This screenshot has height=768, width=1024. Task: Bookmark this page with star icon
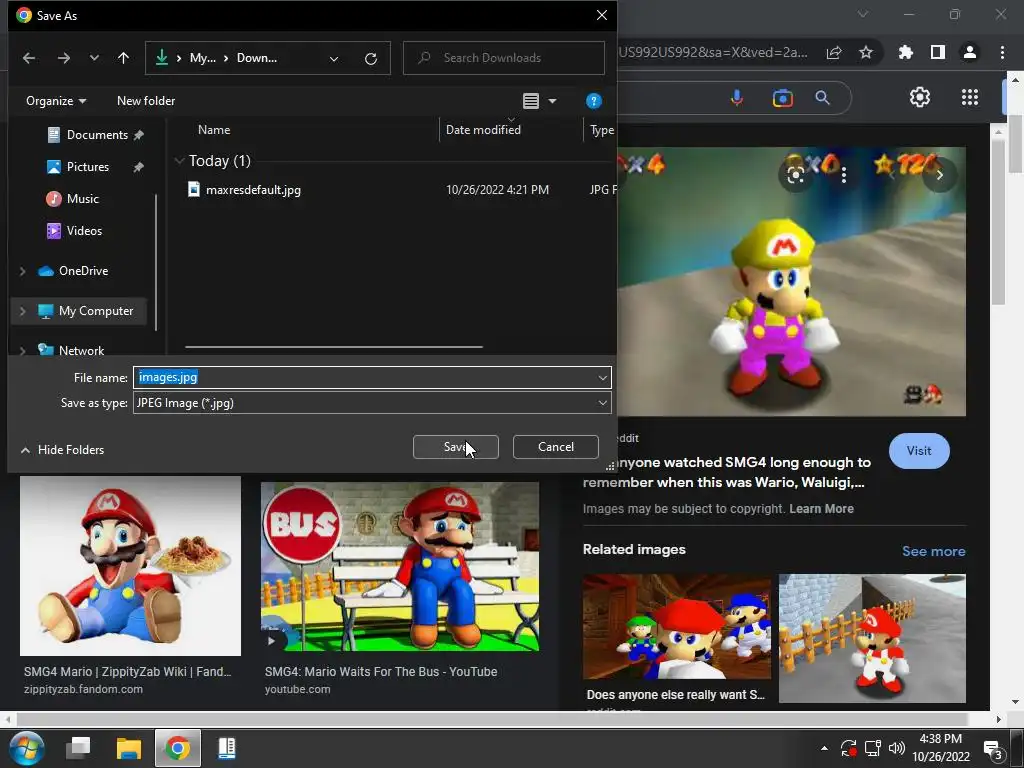866,52
